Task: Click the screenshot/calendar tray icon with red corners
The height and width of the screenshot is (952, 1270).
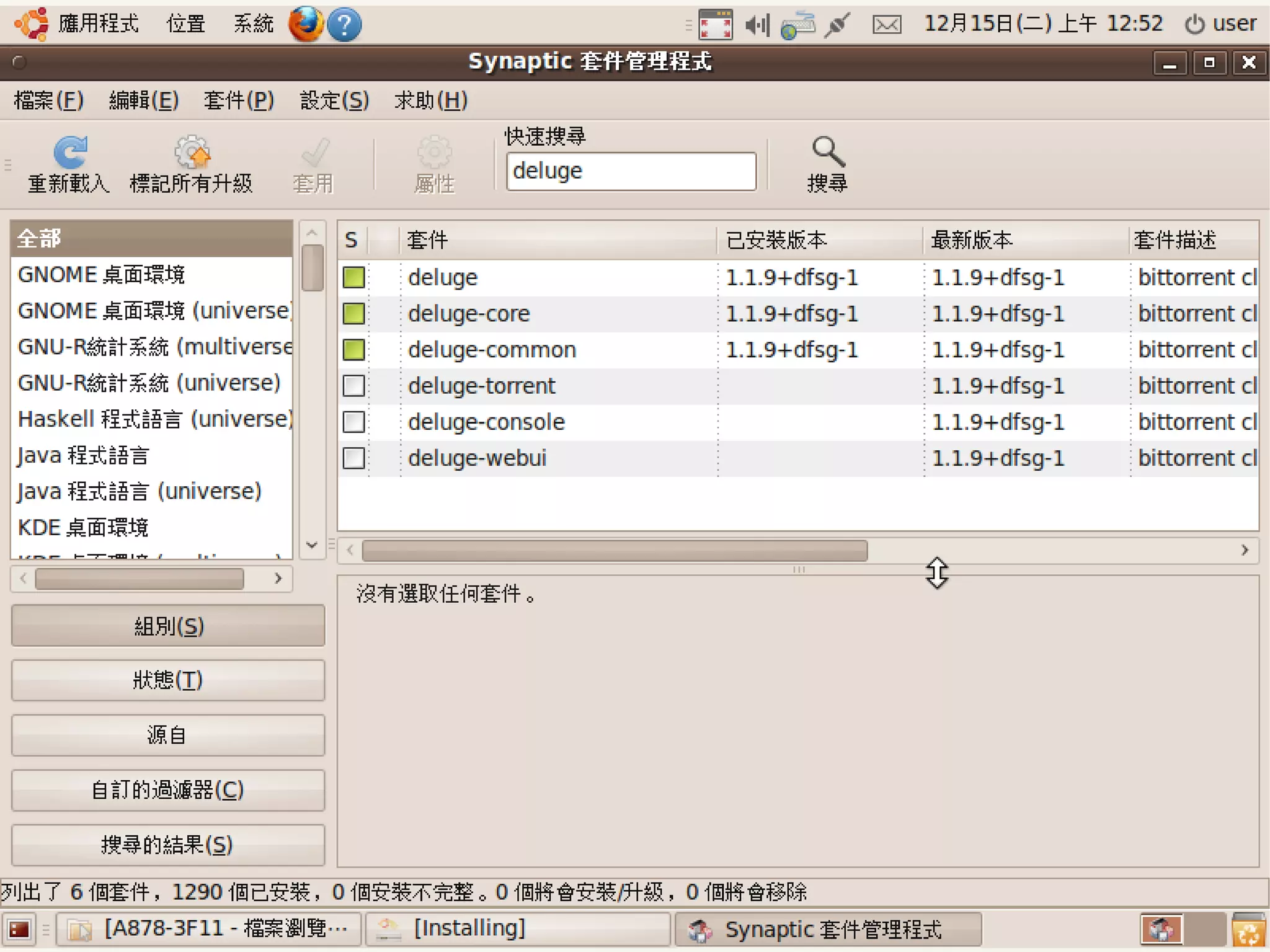Action: [716, 25]
